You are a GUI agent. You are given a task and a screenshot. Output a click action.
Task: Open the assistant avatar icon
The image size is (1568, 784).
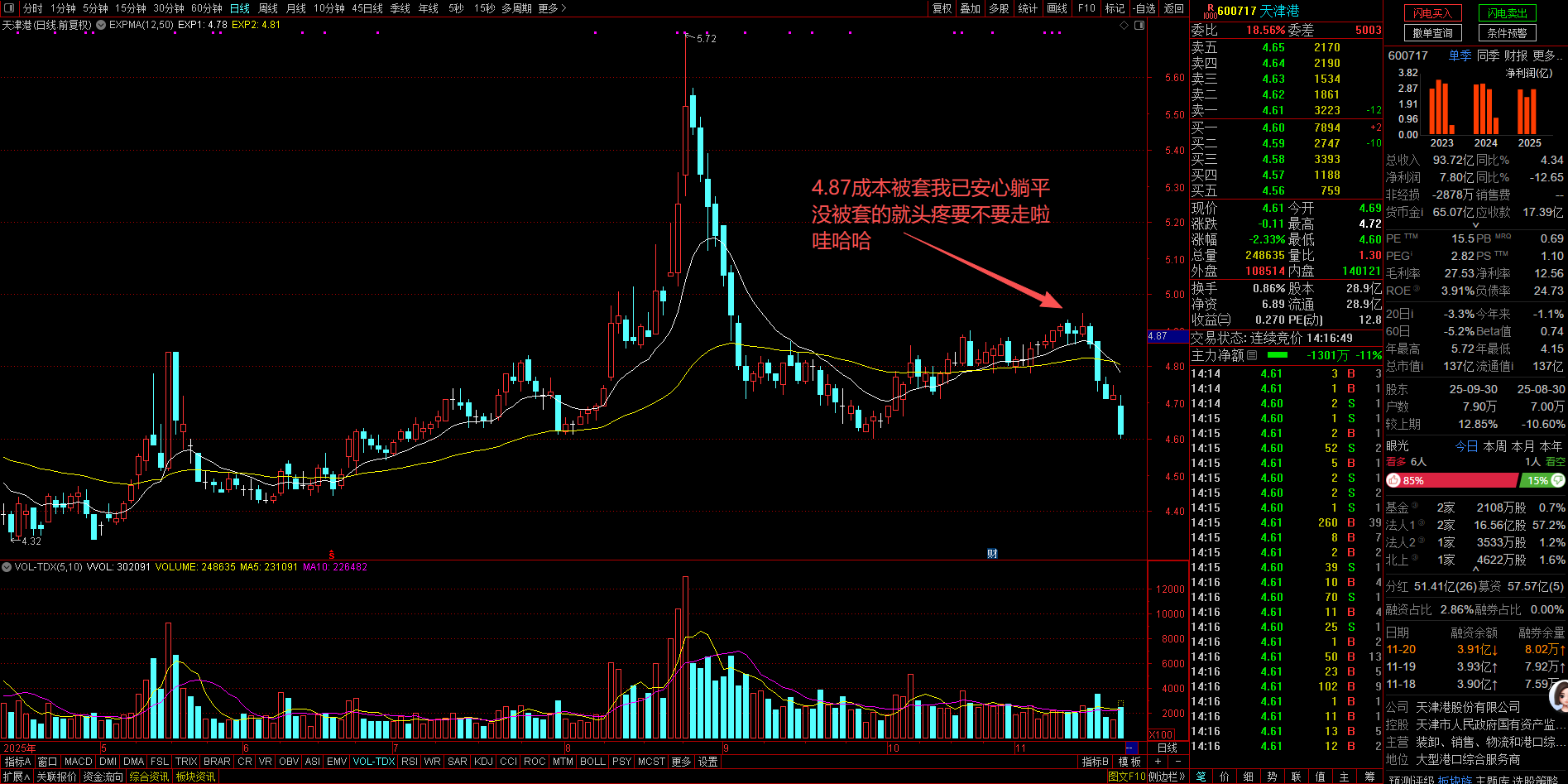(x=1558, y=696)
